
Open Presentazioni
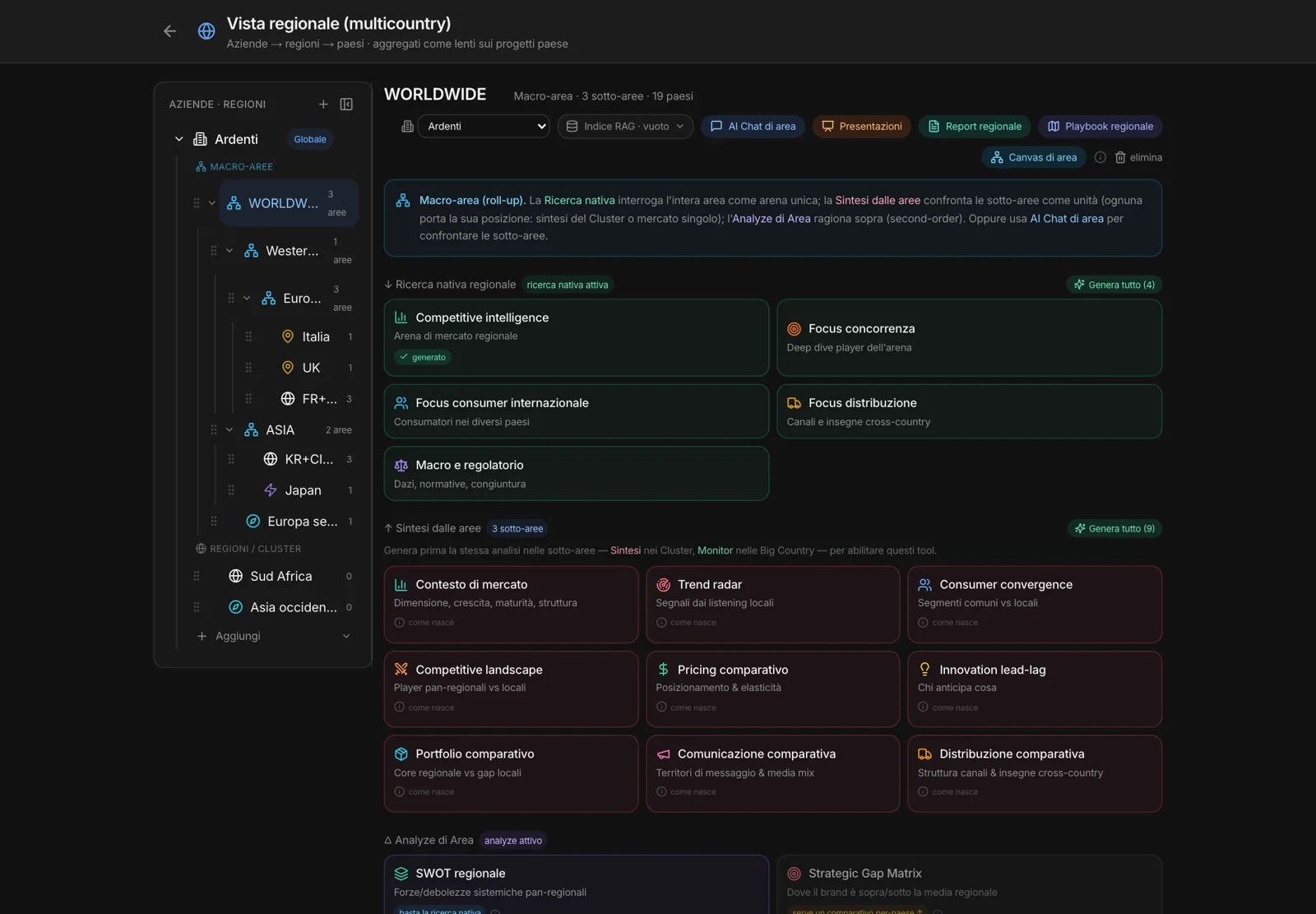[861, 126]
